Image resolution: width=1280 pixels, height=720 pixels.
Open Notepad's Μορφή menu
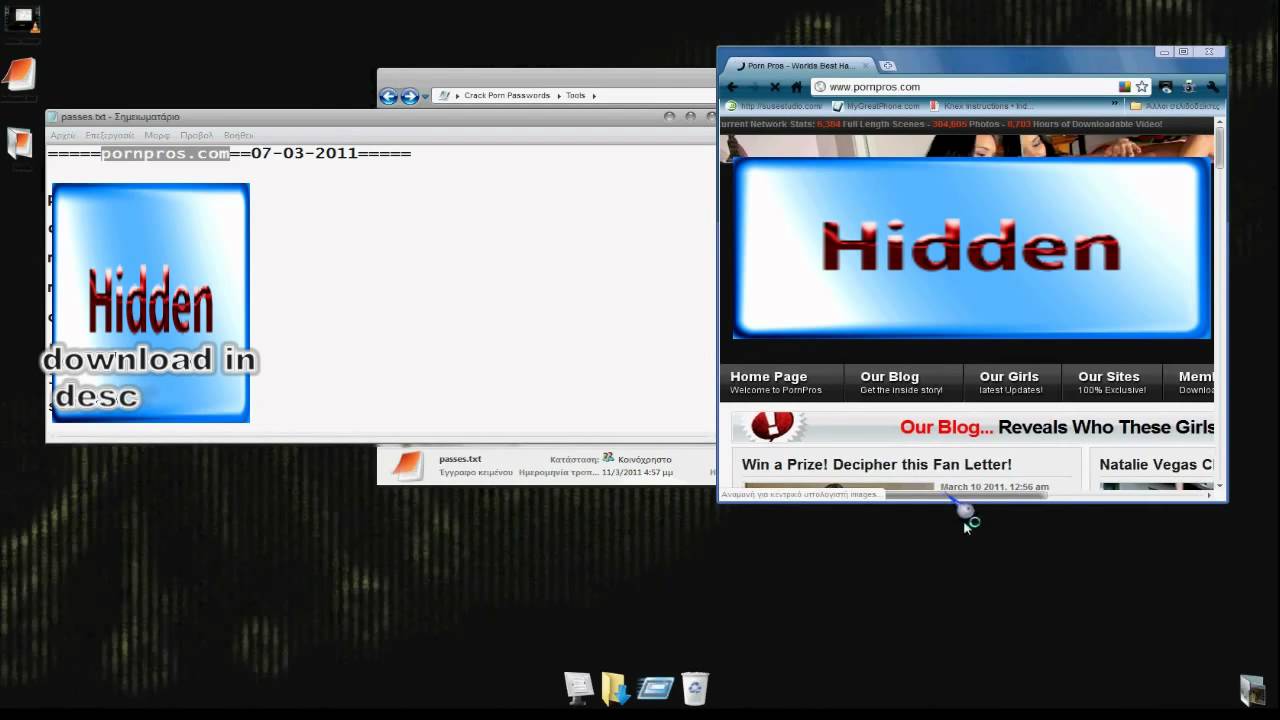pyautogui.click(x=157, y=135)
